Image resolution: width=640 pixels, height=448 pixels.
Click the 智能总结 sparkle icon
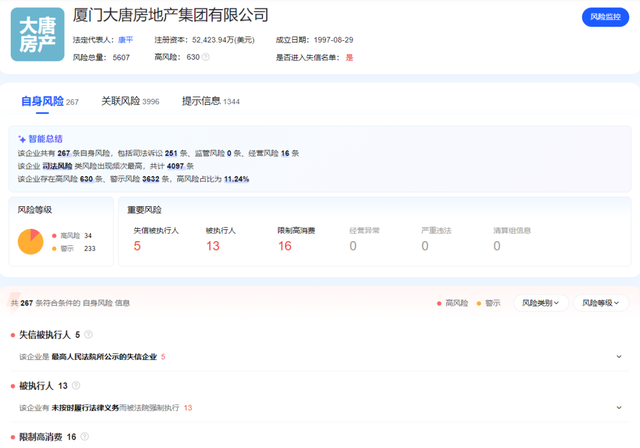(22, 139)
